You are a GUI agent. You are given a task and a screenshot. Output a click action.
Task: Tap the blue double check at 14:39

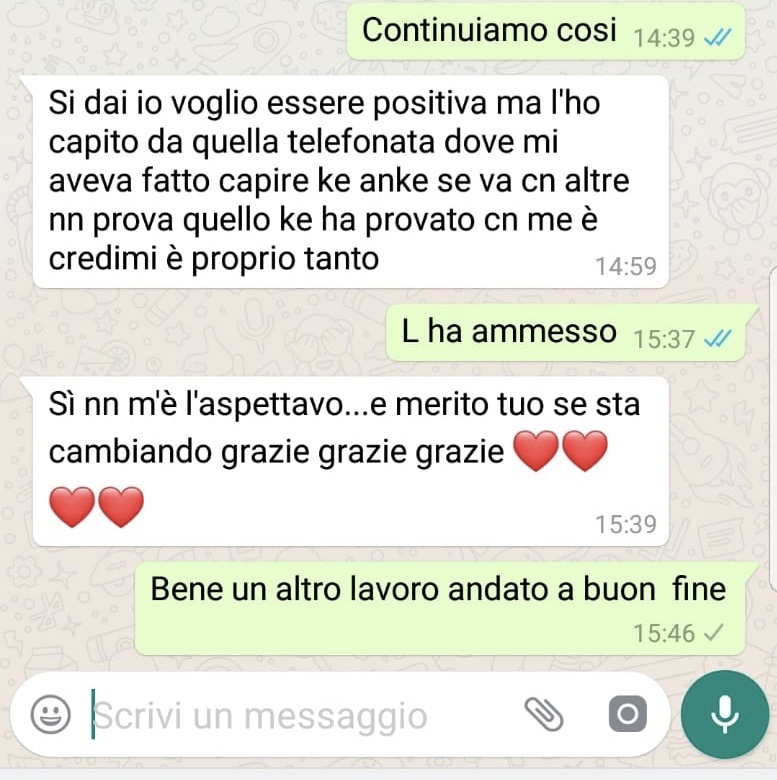pos(718,37)
